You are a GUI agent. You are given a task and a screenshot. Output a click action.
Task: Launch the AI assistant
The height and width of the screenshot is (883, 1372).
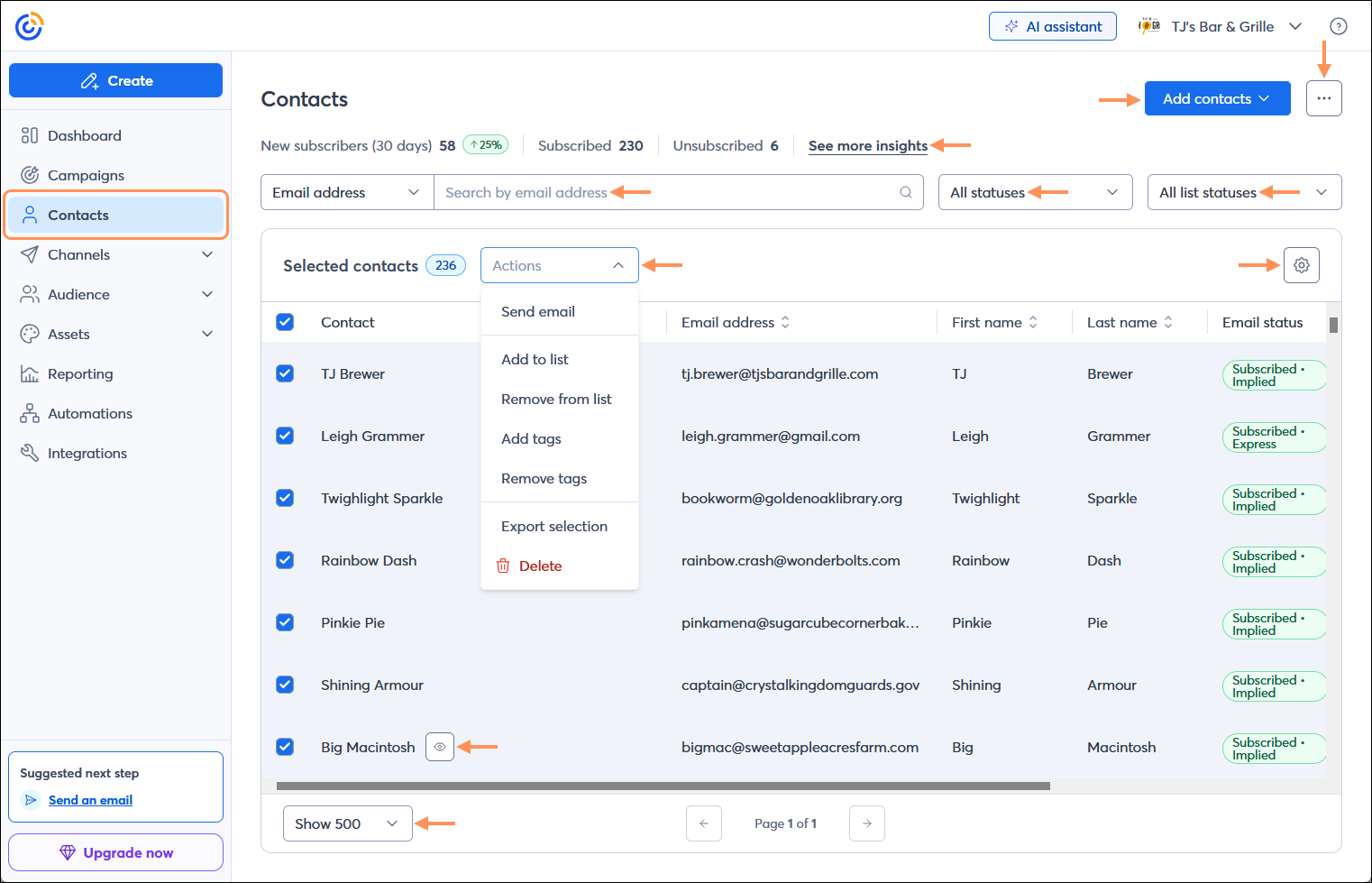pos(1052,26)
